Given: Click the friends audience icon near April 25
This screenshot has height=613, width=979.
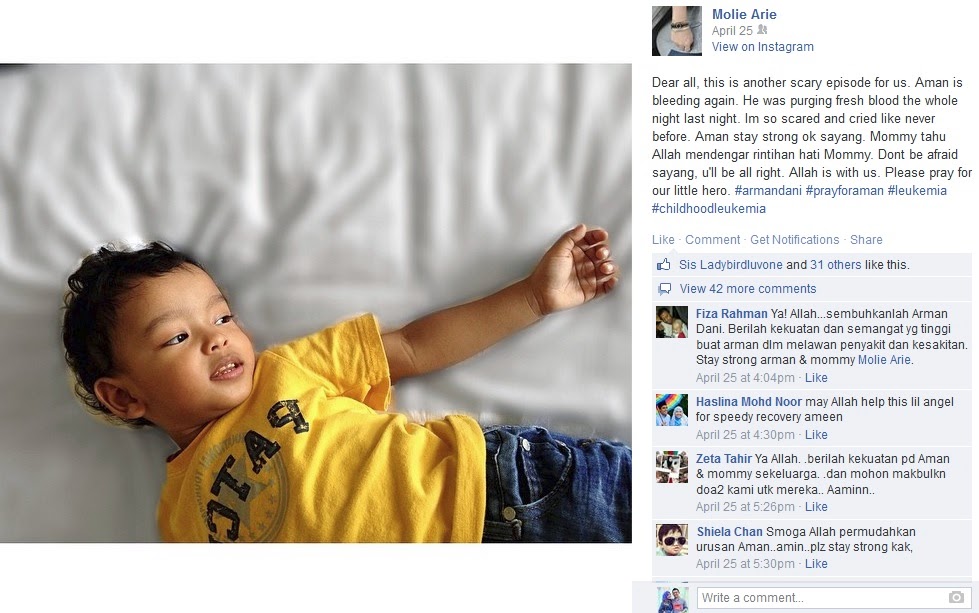Looking at the screenshot, I should point(762,30).
